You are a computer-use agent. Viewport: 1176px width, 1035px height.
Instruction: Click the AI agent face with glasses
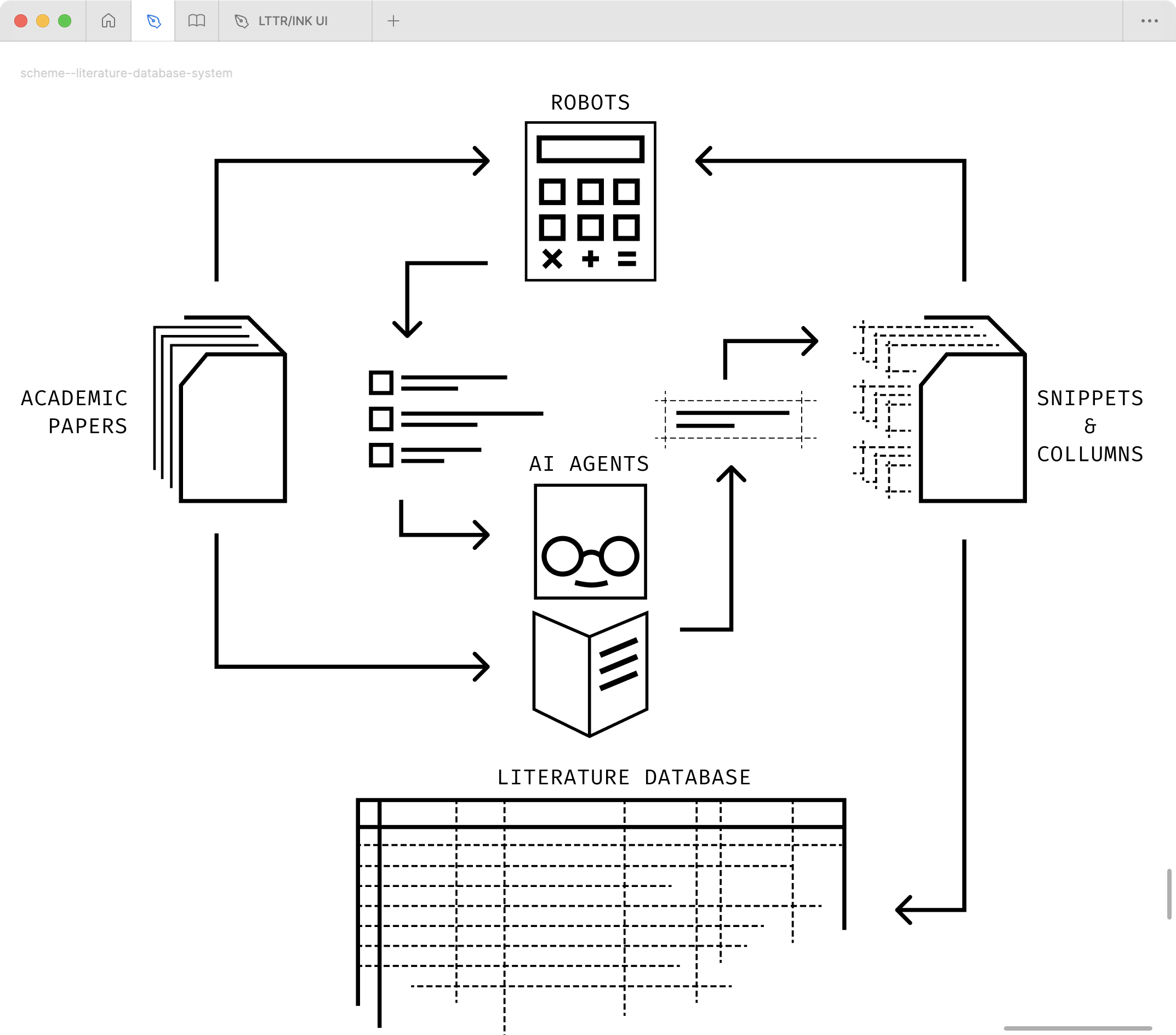click(590, 542)
